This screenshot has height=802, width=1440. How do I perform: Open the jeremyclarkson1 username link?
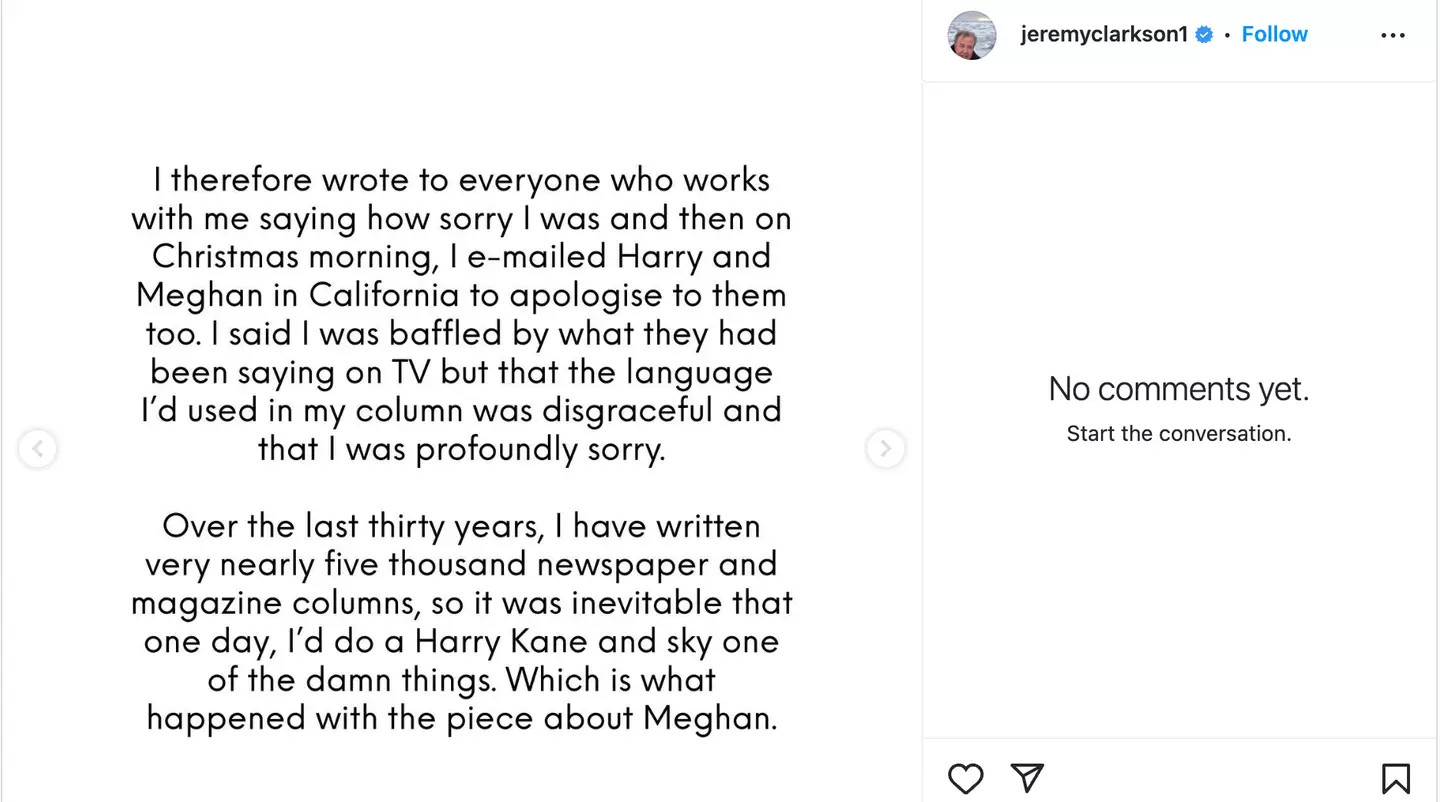(1104, 35)
